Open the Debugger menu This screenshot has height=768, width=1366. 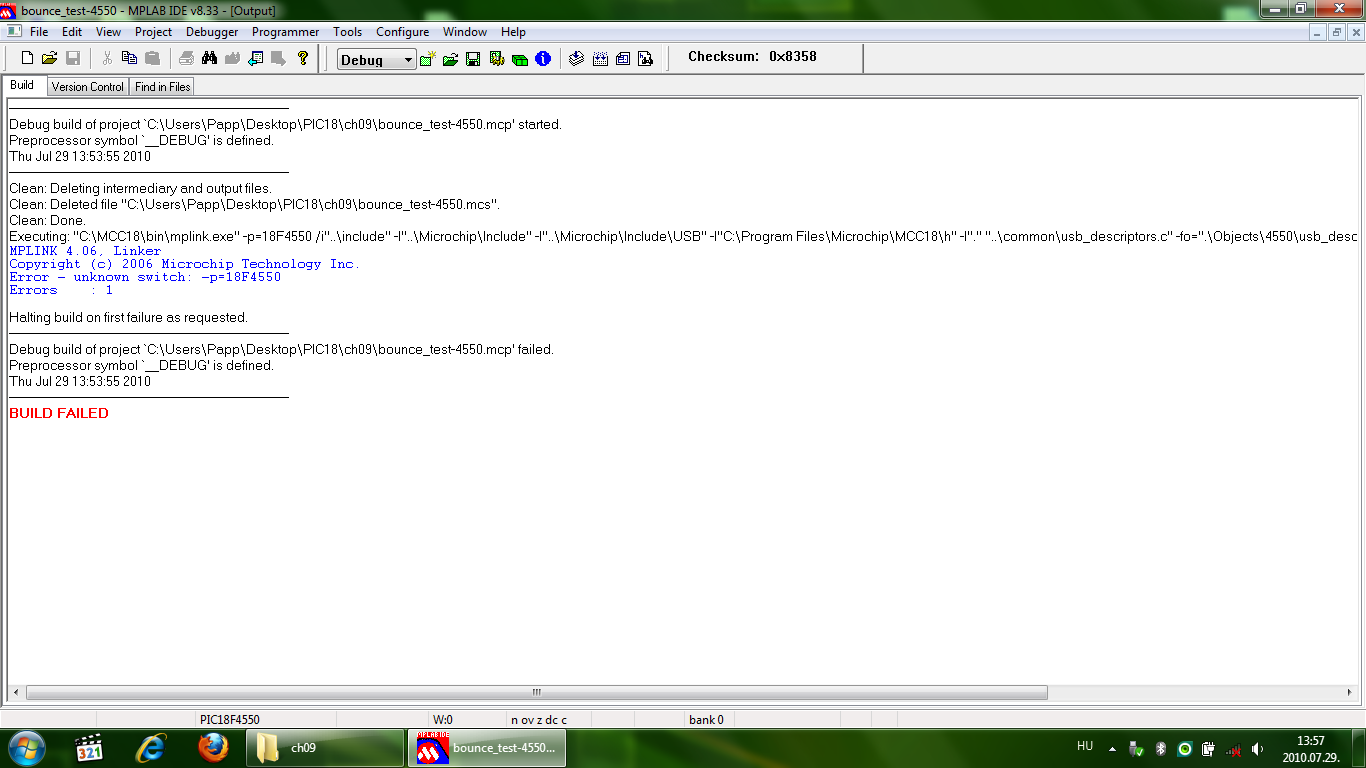click(212, 32)
